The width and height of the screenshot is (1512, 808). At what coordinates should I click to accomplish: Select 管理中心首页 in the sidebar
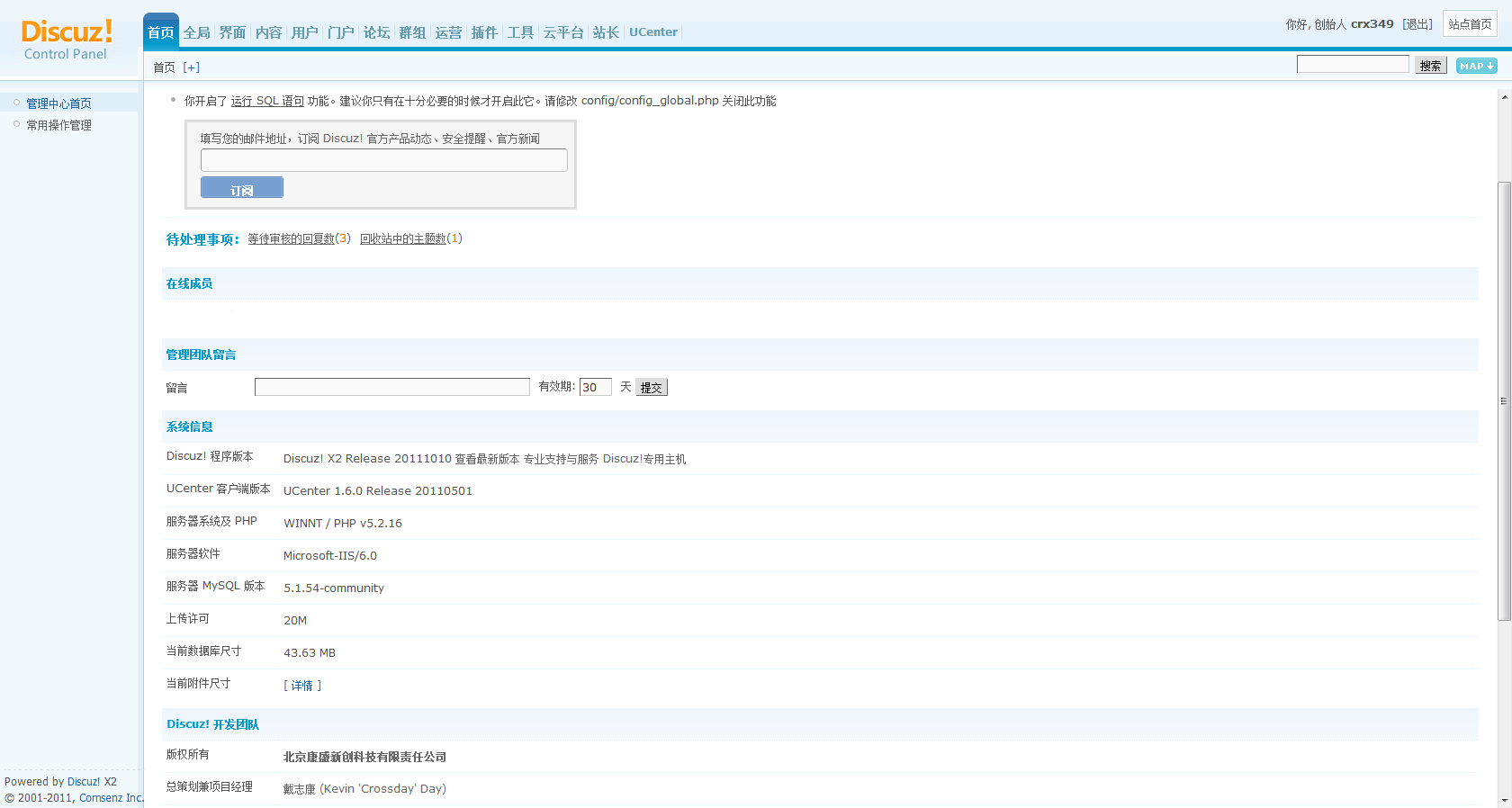point(58,103)
